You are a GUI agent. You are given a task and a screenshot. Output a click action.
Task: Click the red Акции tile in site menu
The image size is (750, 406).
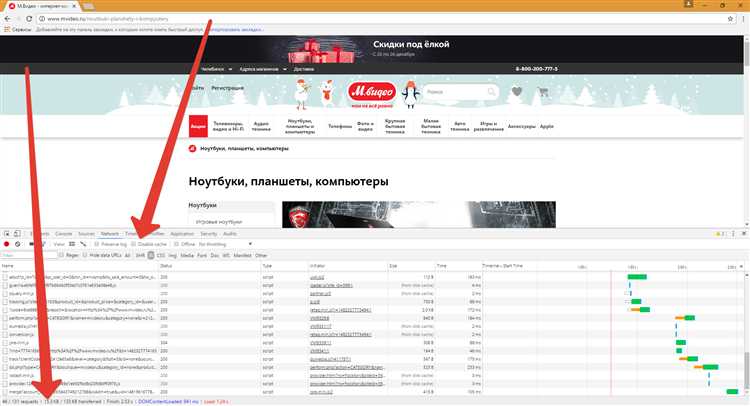(x=198, y=126)
